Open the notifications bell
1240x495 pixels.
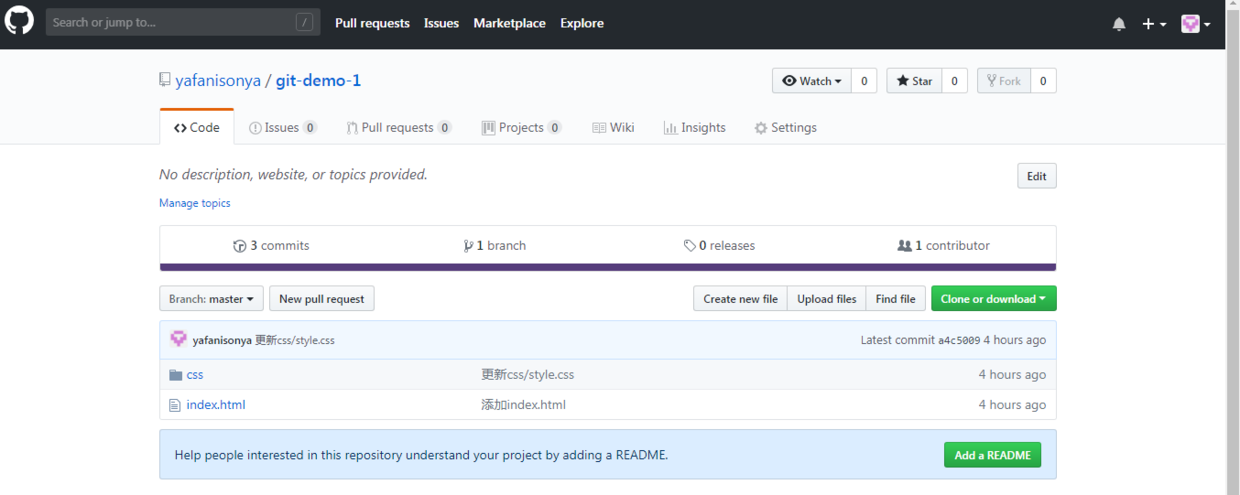pyautogui.click(x=1119, y=24)
